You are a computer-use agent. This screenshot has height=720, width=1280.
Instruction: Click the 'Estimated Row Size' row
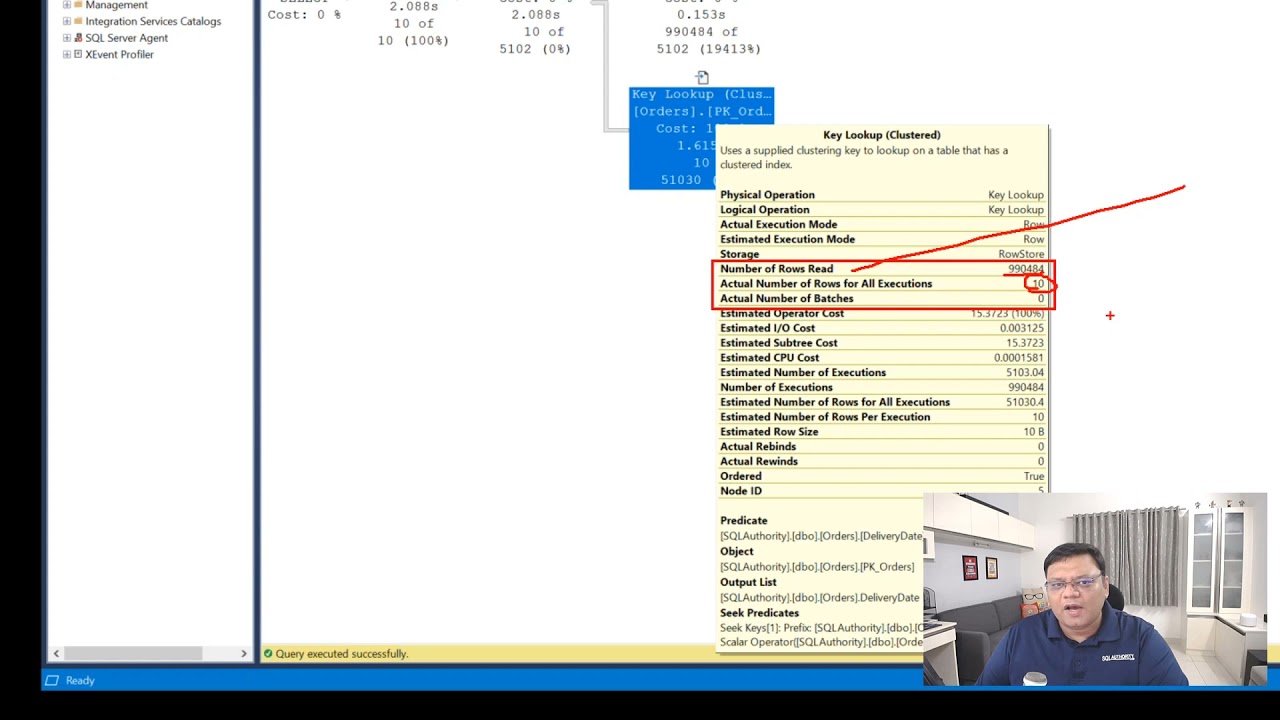pyautogui.click(x=882, y=432)
